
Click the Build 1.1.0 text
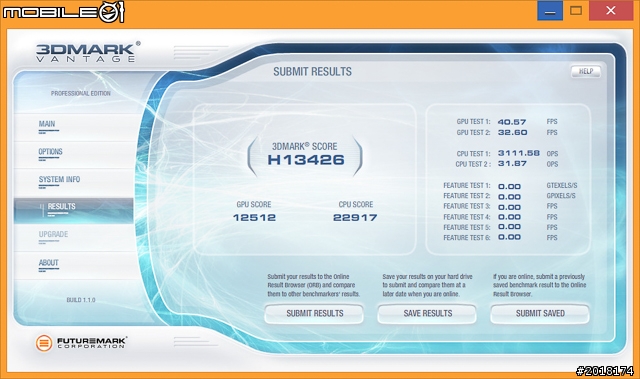click(81, 300)
